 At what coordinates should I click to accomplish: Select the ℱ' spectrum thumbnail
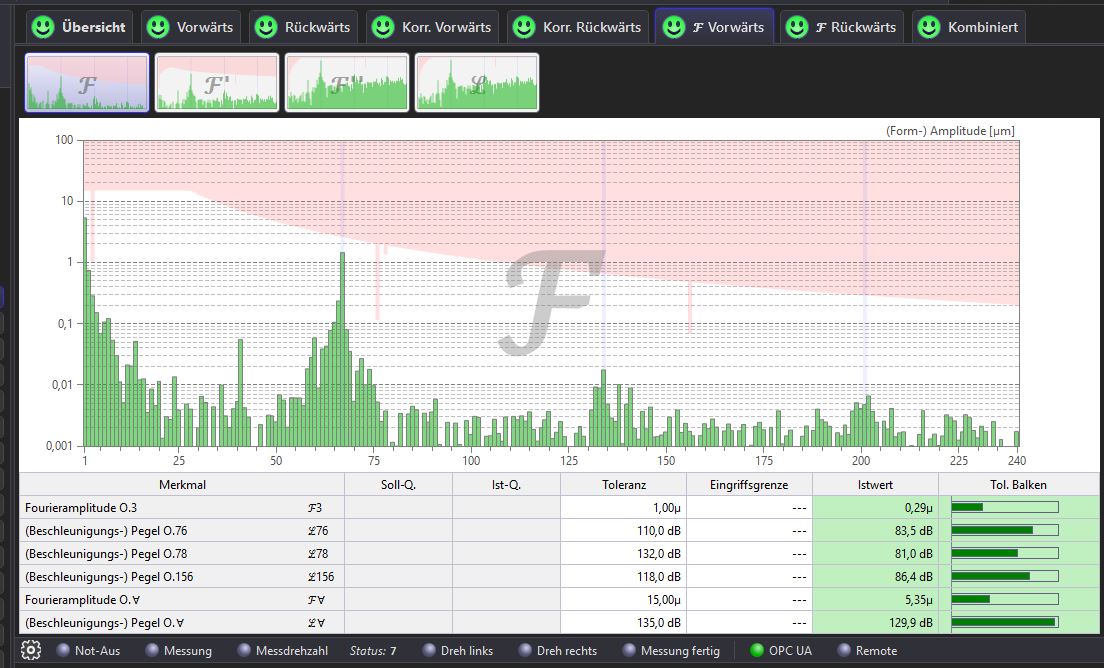point(217,83)
